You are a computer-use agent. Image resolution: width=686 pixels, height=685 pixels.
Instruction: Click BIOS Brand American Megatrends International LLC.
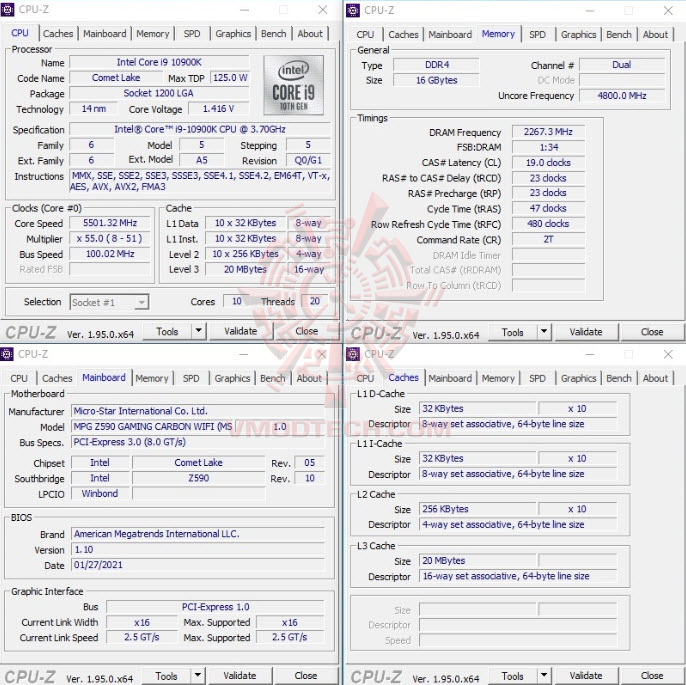tap(198, 534)
